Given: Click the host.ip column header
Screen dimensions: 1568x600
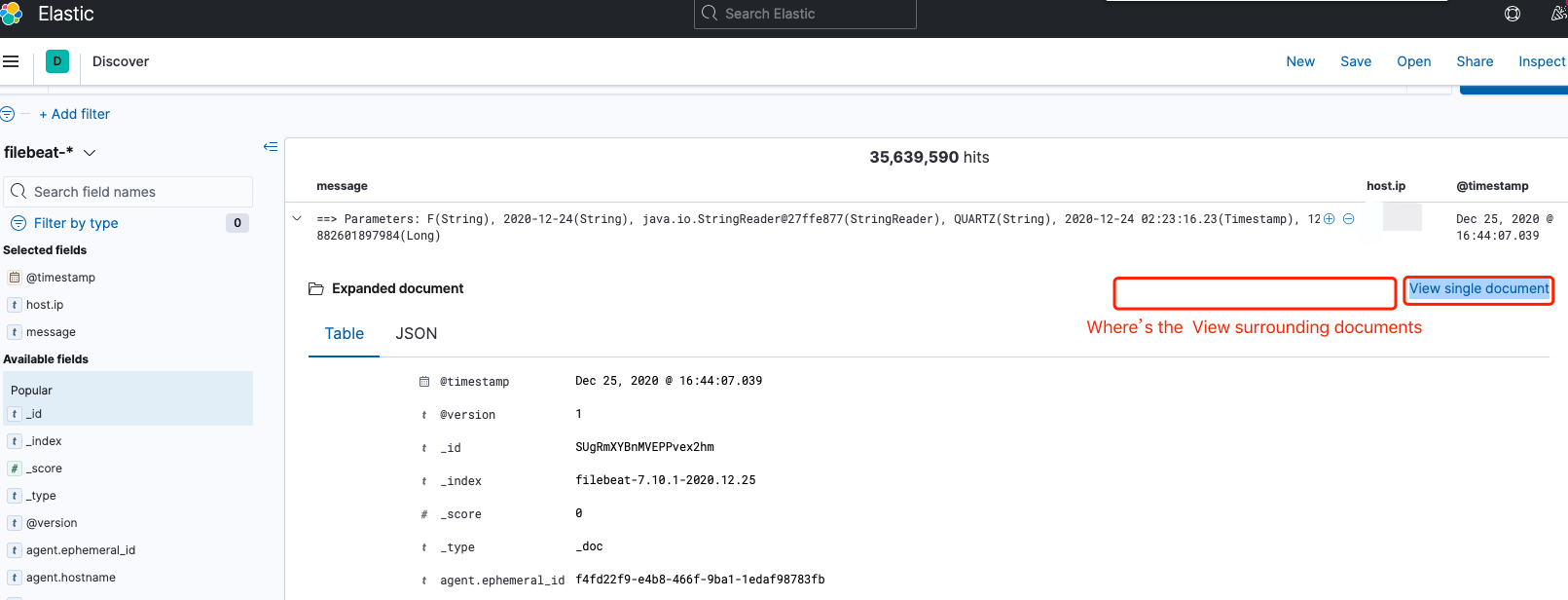Looking at the screenshot, I should pyautogui.click(x=1386, y=186).
